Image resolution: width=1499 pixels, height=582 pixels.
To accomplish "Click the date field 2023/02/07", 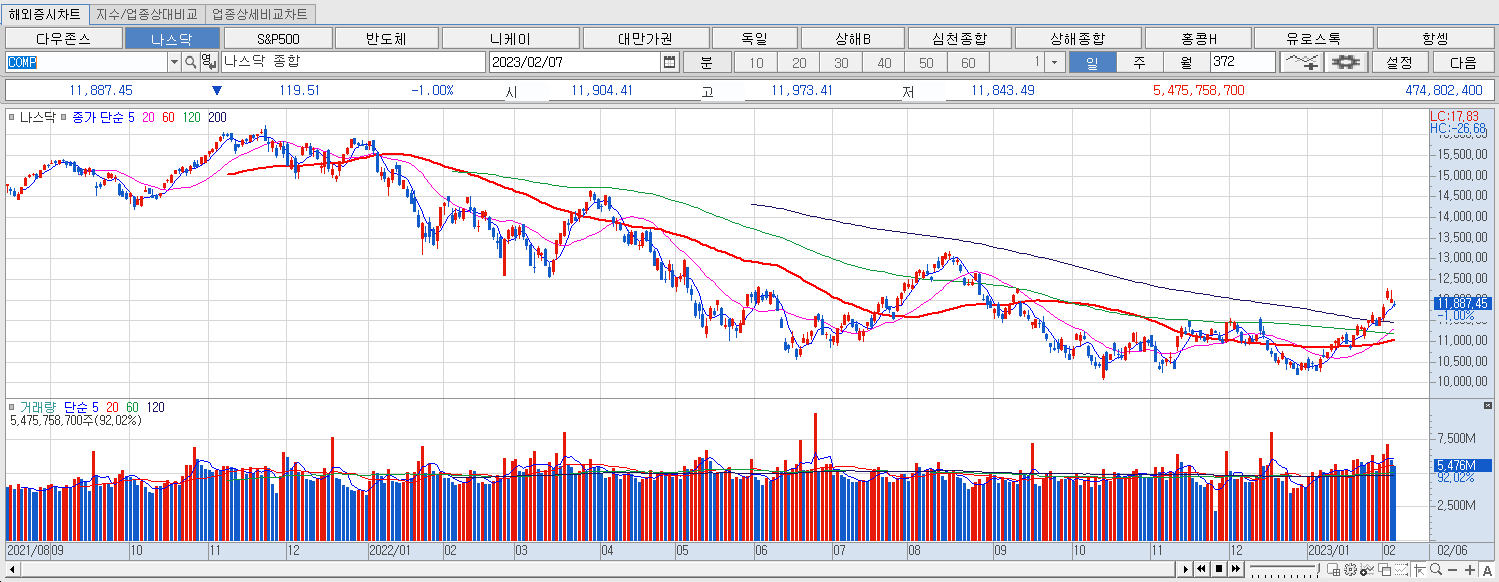I will pyautogui.click(x=576, y=62).
